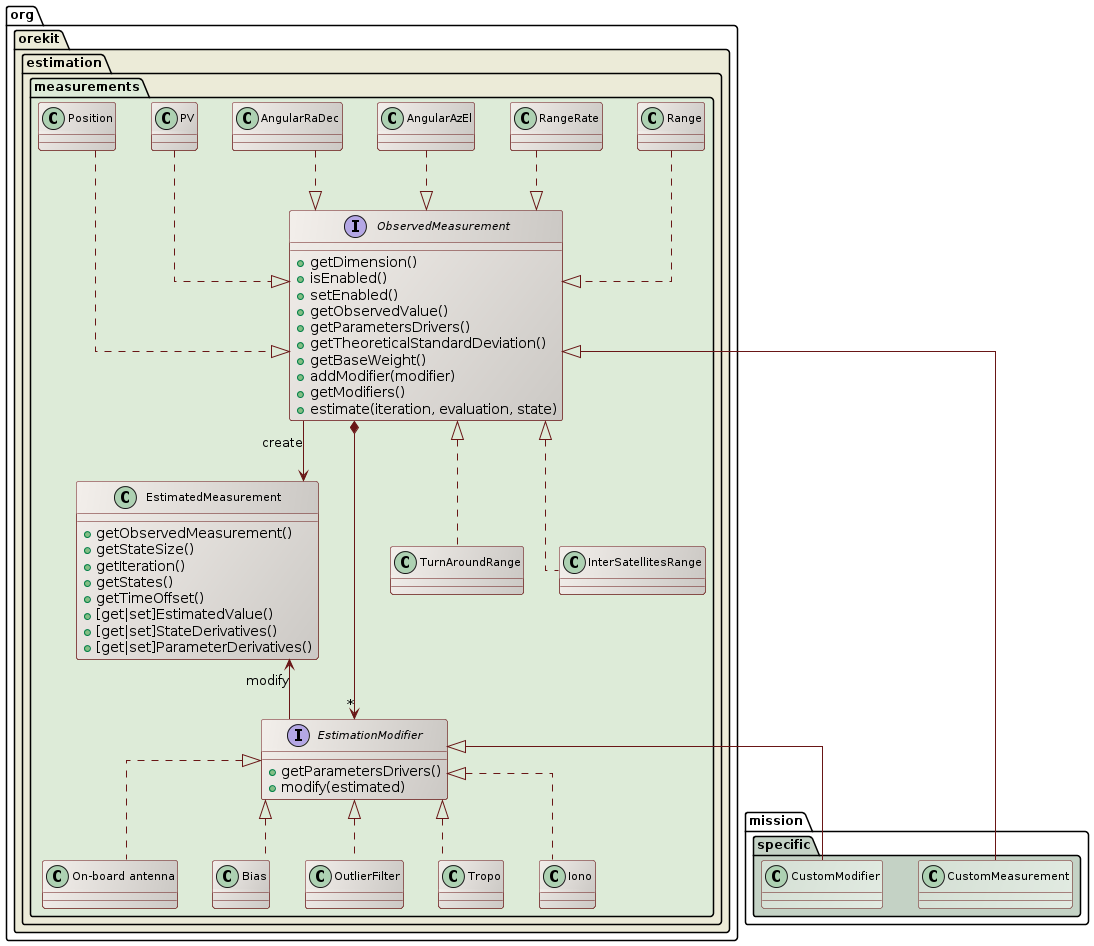Click the class icon of RangeRate
1094x946 pixels.
pyautogui.click(x=525, y=118)
